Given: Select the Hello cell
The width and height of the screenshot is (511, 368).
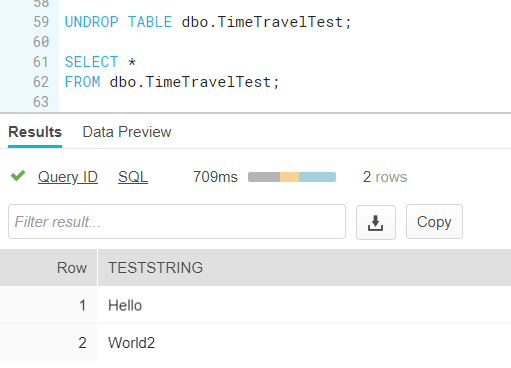Looking at the screenshot, I should pyautogui.click(x=125, y=305).
